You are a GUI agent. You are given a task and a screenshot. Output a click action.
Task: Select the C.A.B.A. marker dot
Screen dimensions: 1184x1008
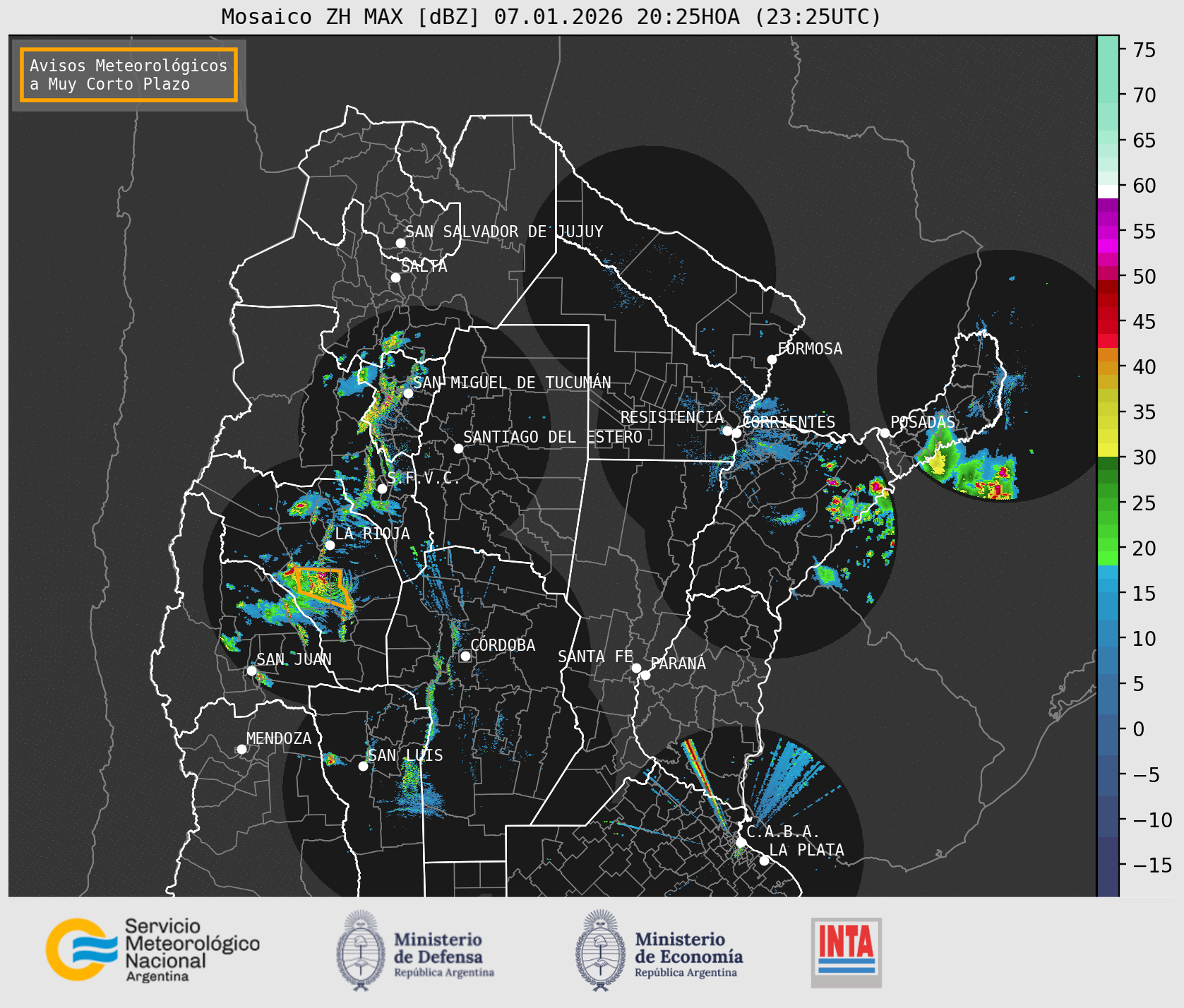pyautogui.click(x=741, y=842)
